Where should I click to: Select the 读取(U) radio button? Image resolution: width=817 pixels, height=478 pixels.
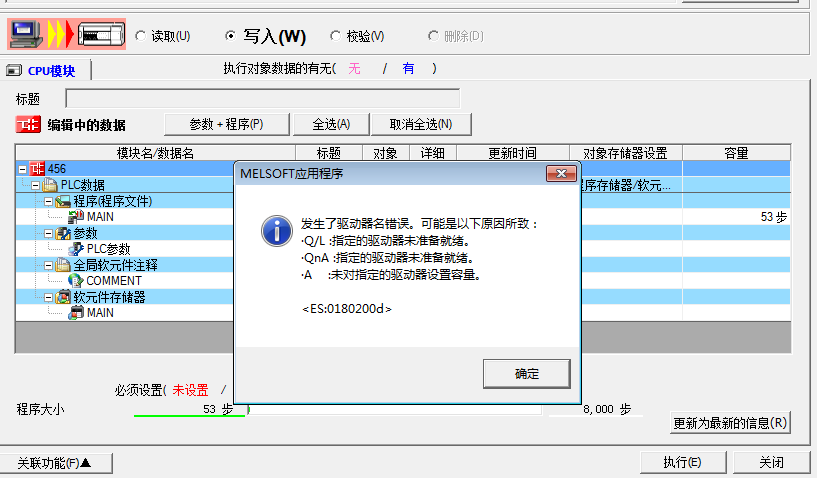click(140, 36)
